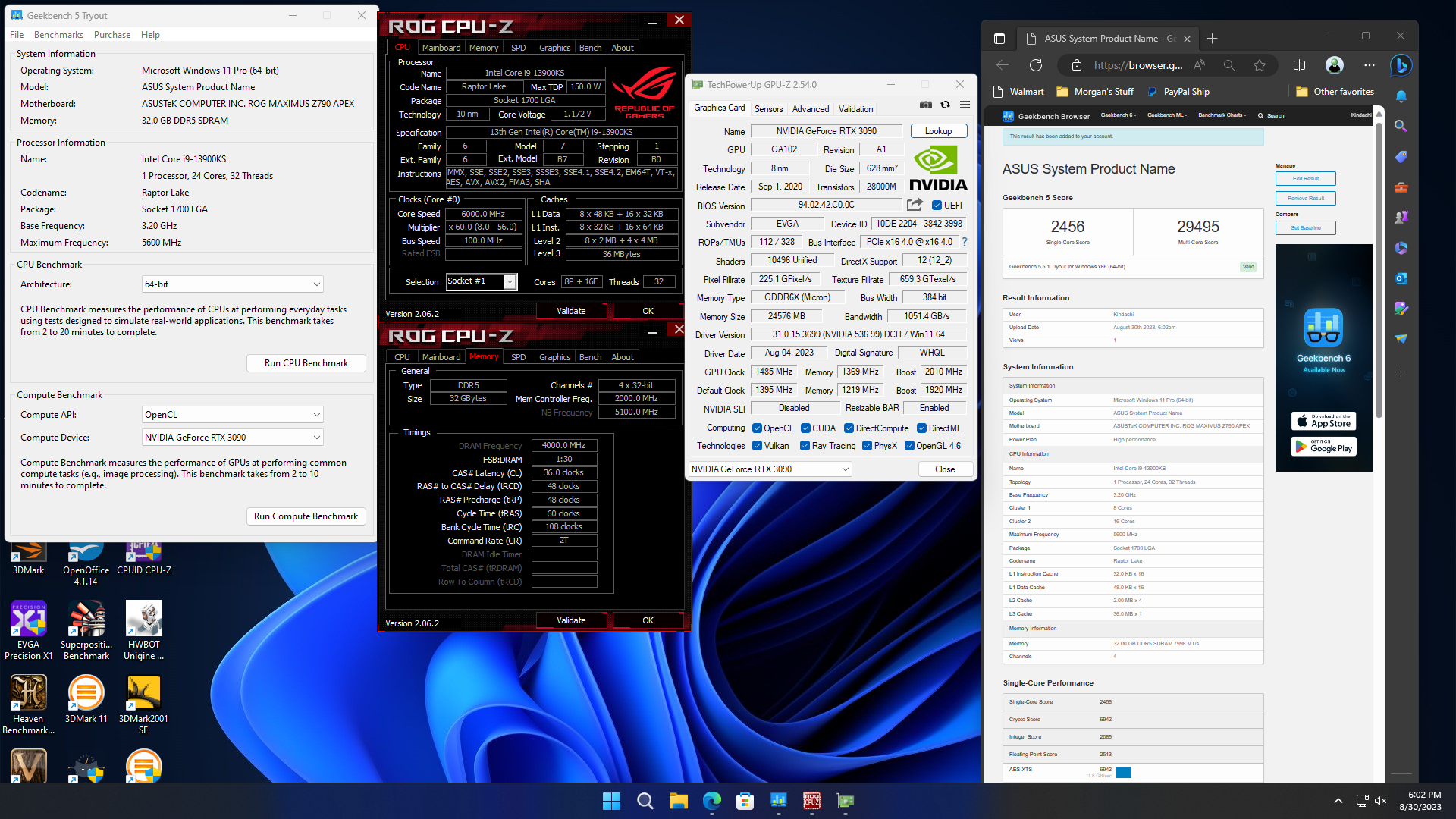Add page to favorites with star icon
The width and height of the screenshot is (1456, 819).
[x=1260, y=65]
